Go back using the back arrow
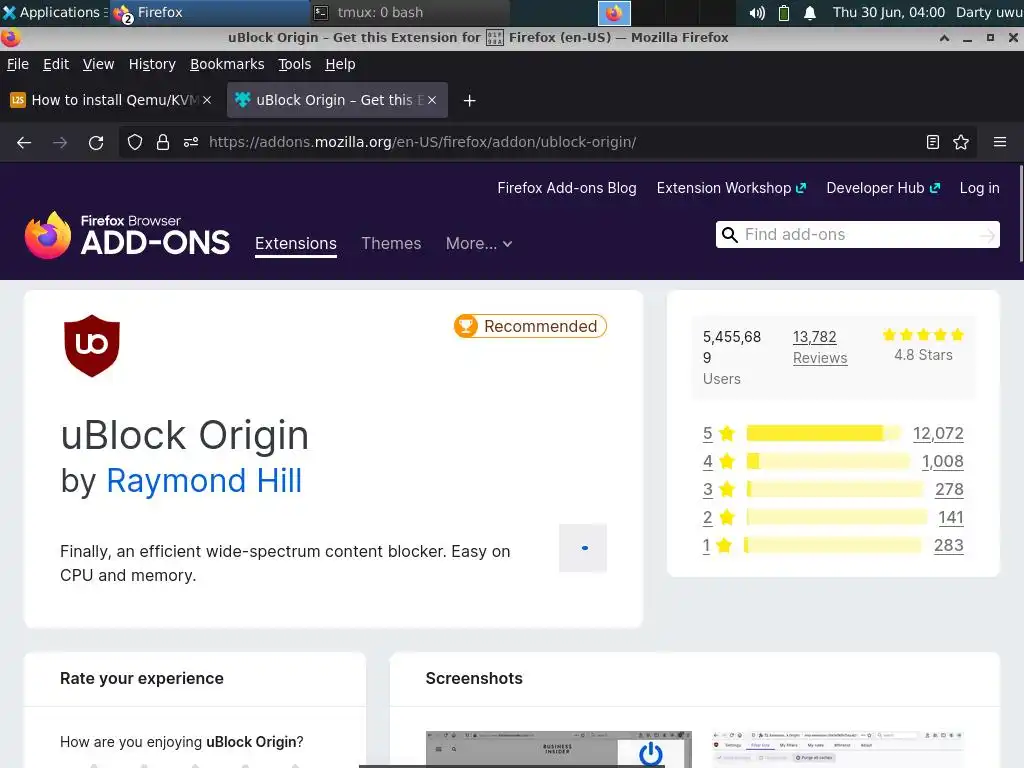The image size is (1024, 768). [24, 142]
